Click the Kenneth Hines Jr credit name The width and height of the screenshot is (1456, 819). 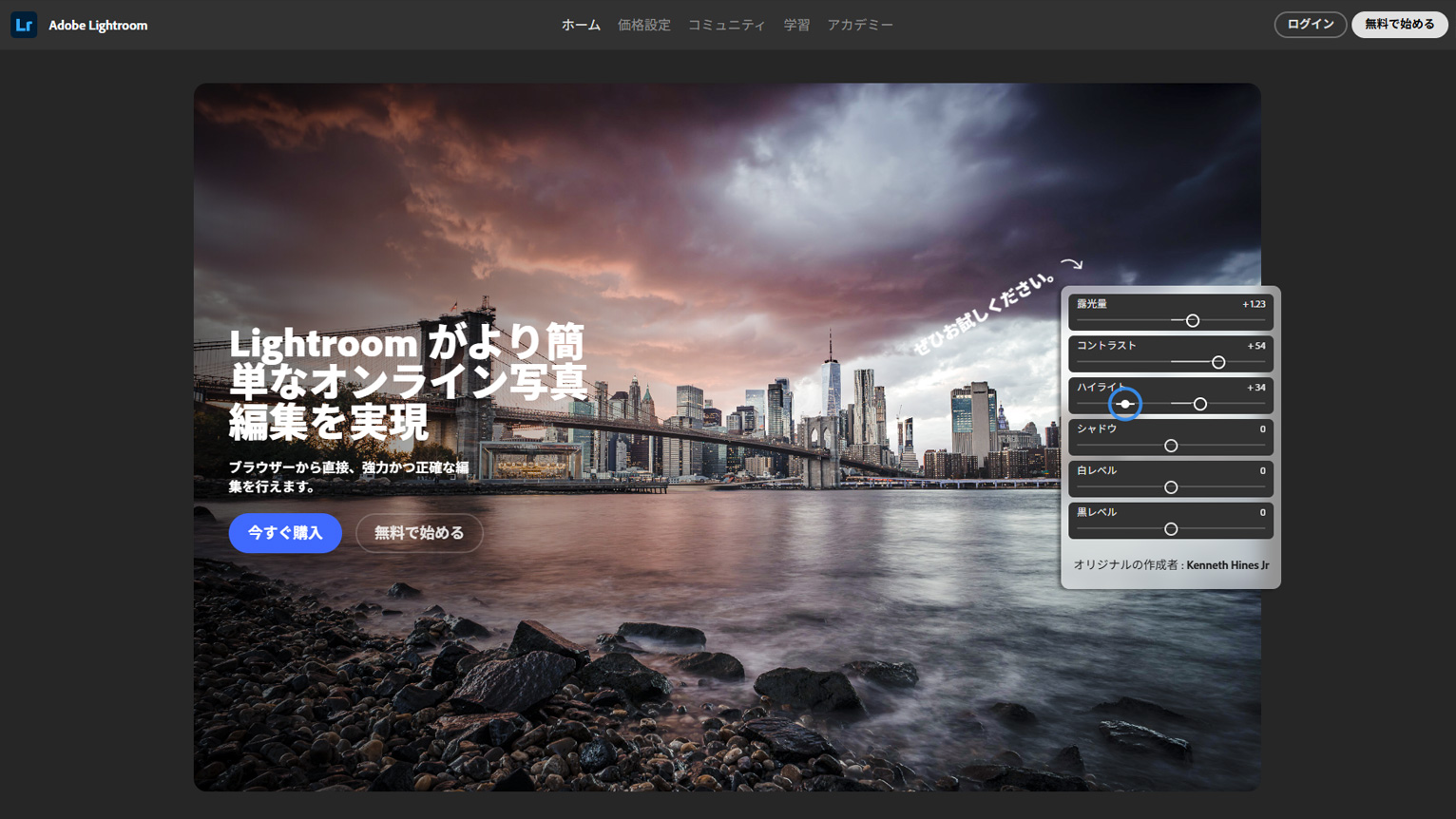[x=1228, y=565]
